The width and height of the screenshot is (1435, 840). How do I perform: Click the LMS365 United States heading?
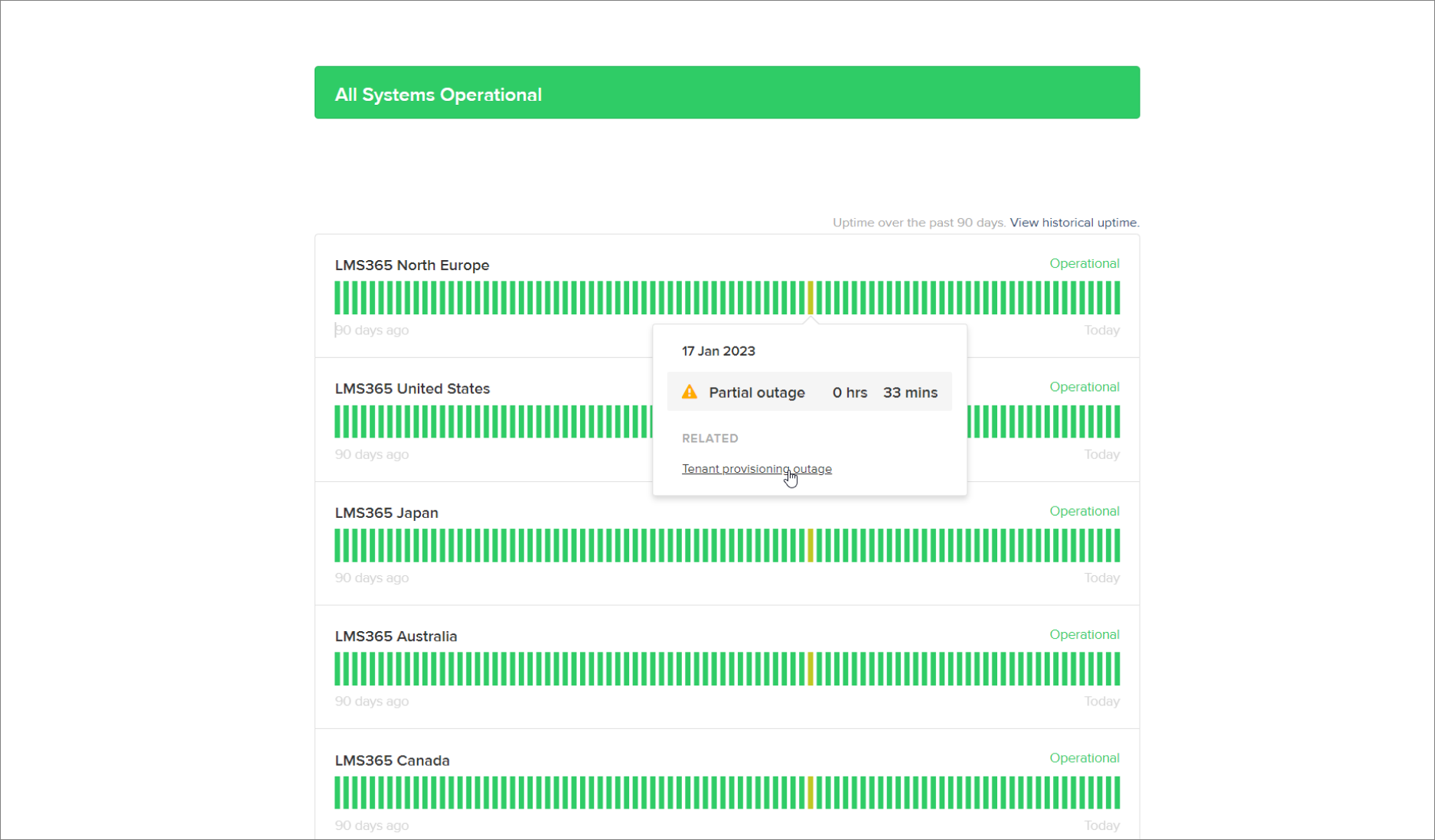click(x=412, y=389)
